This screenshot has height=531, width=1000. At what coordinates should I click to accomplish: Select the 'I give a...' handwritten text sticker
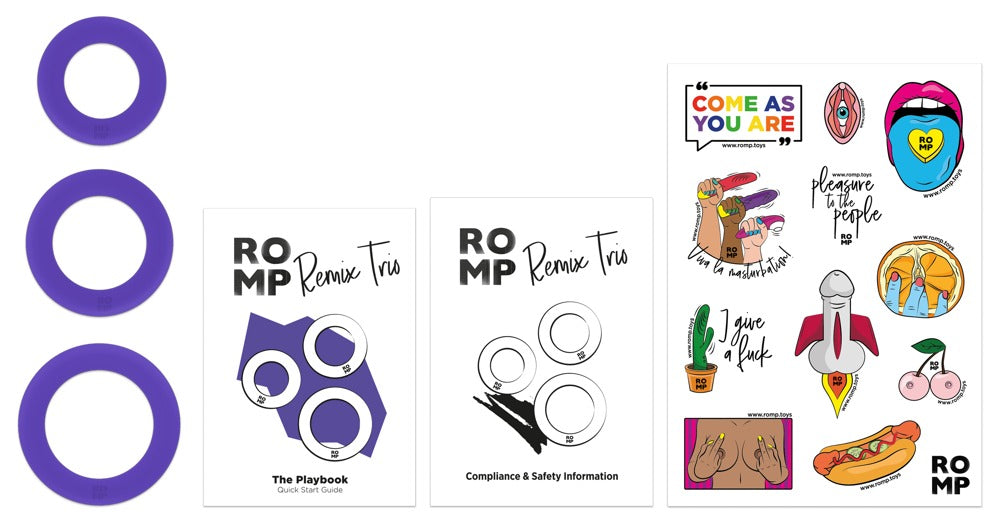745,340
